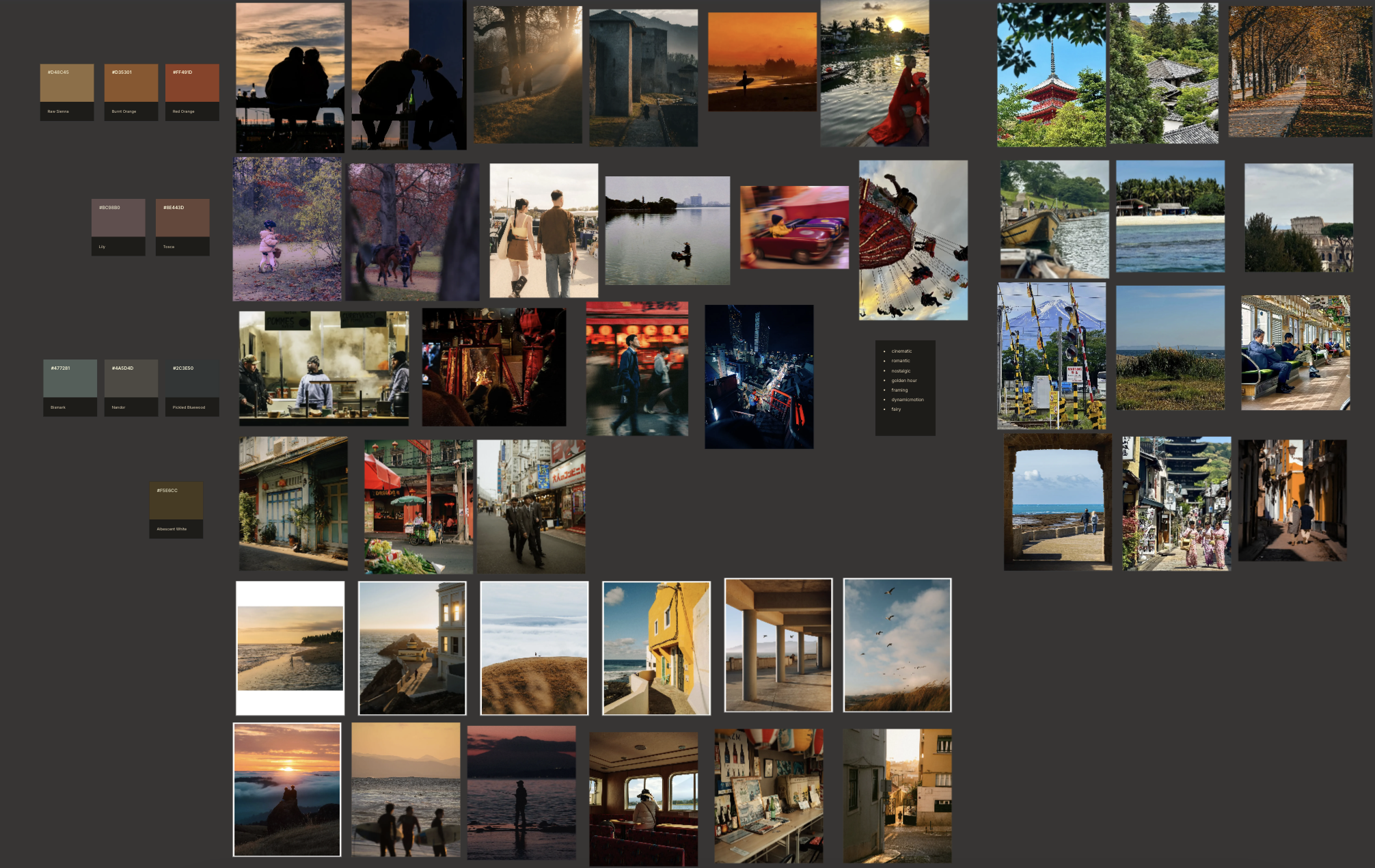Select the women in kimono street photo

click(x=1176, y=504)
